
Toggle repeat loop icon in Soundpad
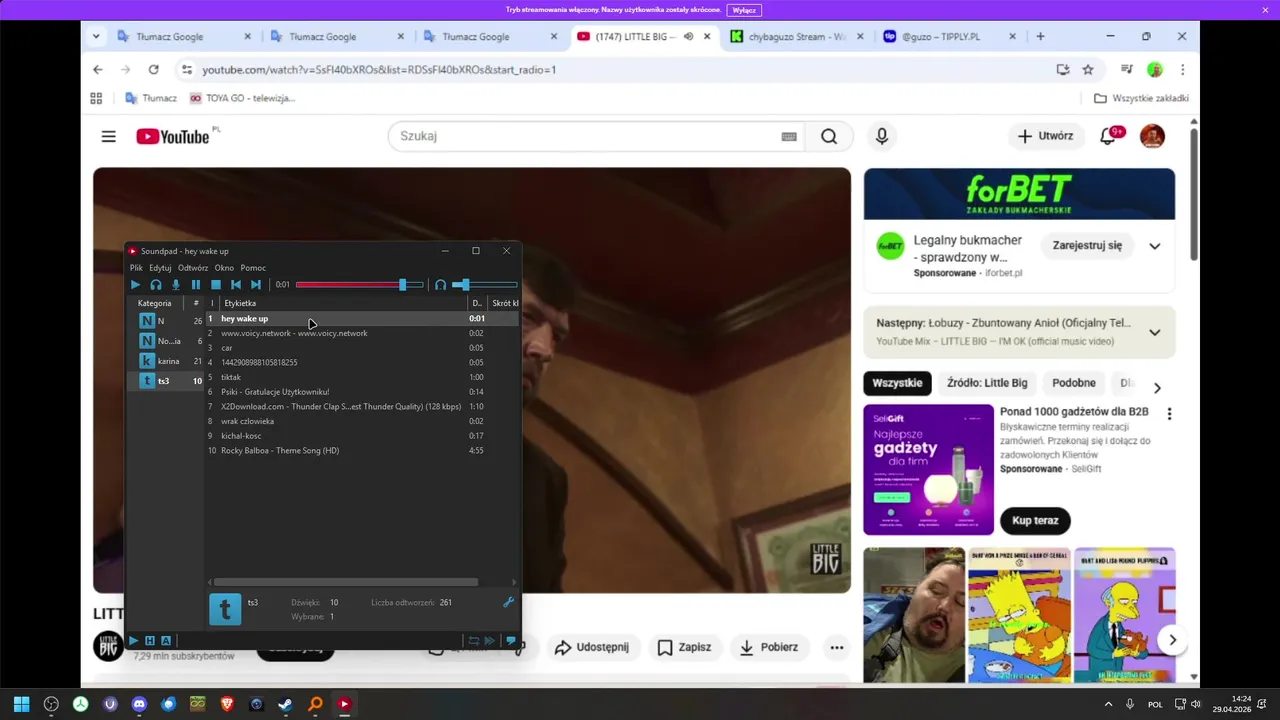click(474, 641)
